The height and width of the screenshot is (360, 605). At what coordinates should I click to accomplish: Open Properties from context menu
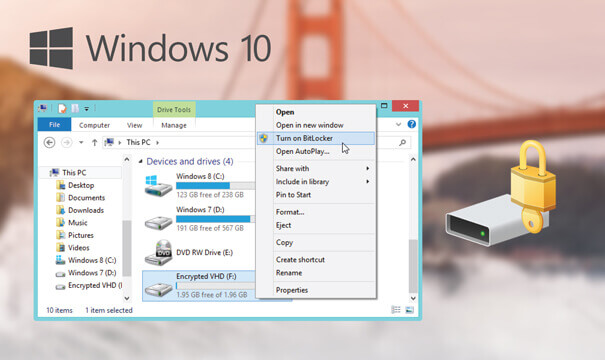click(x=292, y=290)
